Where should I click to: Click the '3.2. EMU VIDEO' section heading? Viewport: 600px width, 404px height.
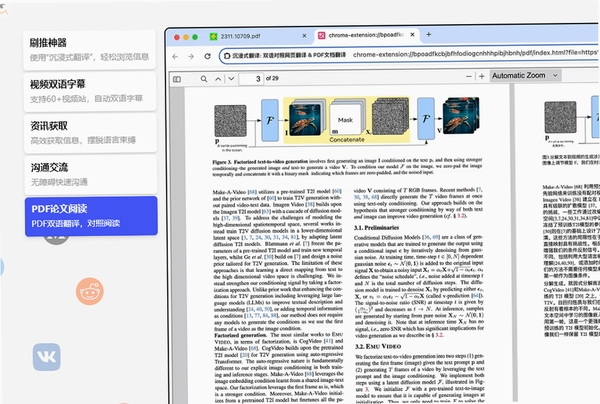coord(378,346)
